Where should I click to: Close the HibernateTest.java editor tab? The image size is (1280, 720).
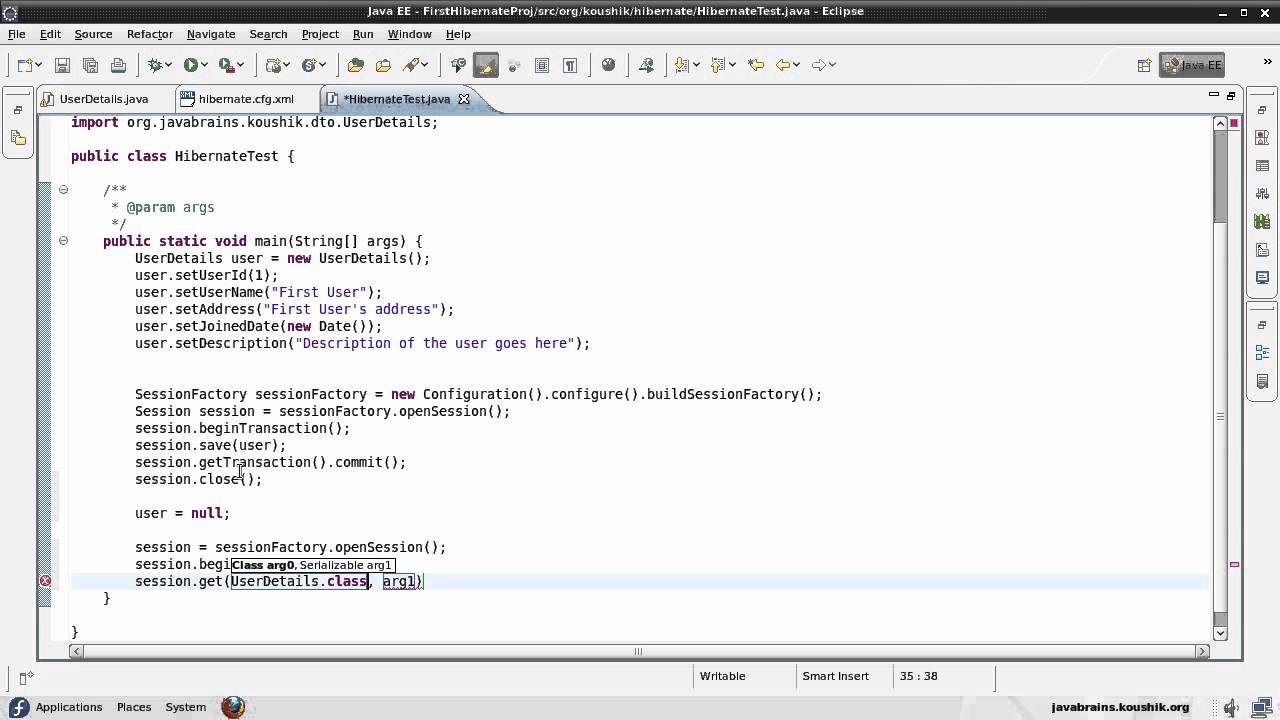[x=464, y=99]
